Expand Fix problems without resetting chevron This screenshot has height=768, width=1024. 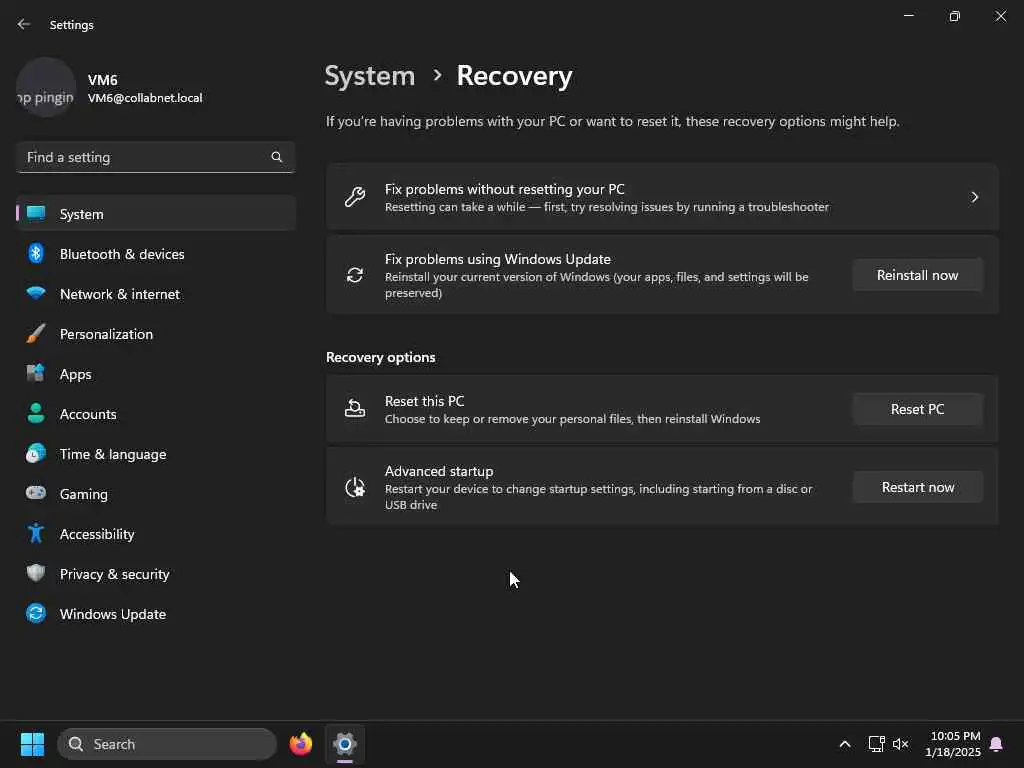pyautogui.click(x=974, y=197)
